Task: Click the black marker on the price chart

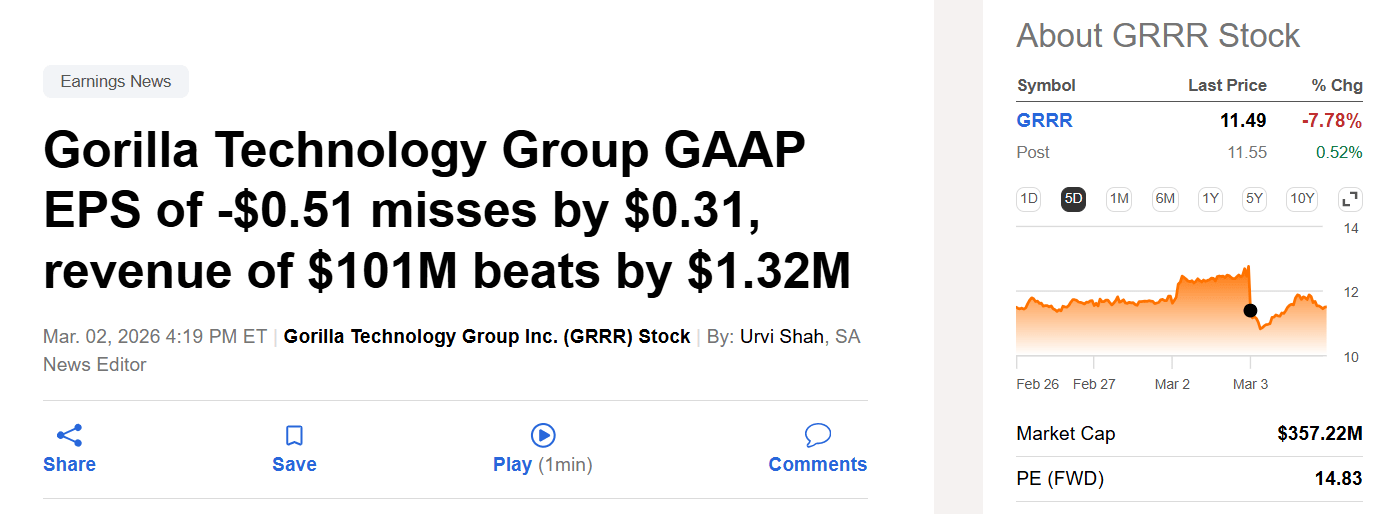Action: coord(1250,310)
